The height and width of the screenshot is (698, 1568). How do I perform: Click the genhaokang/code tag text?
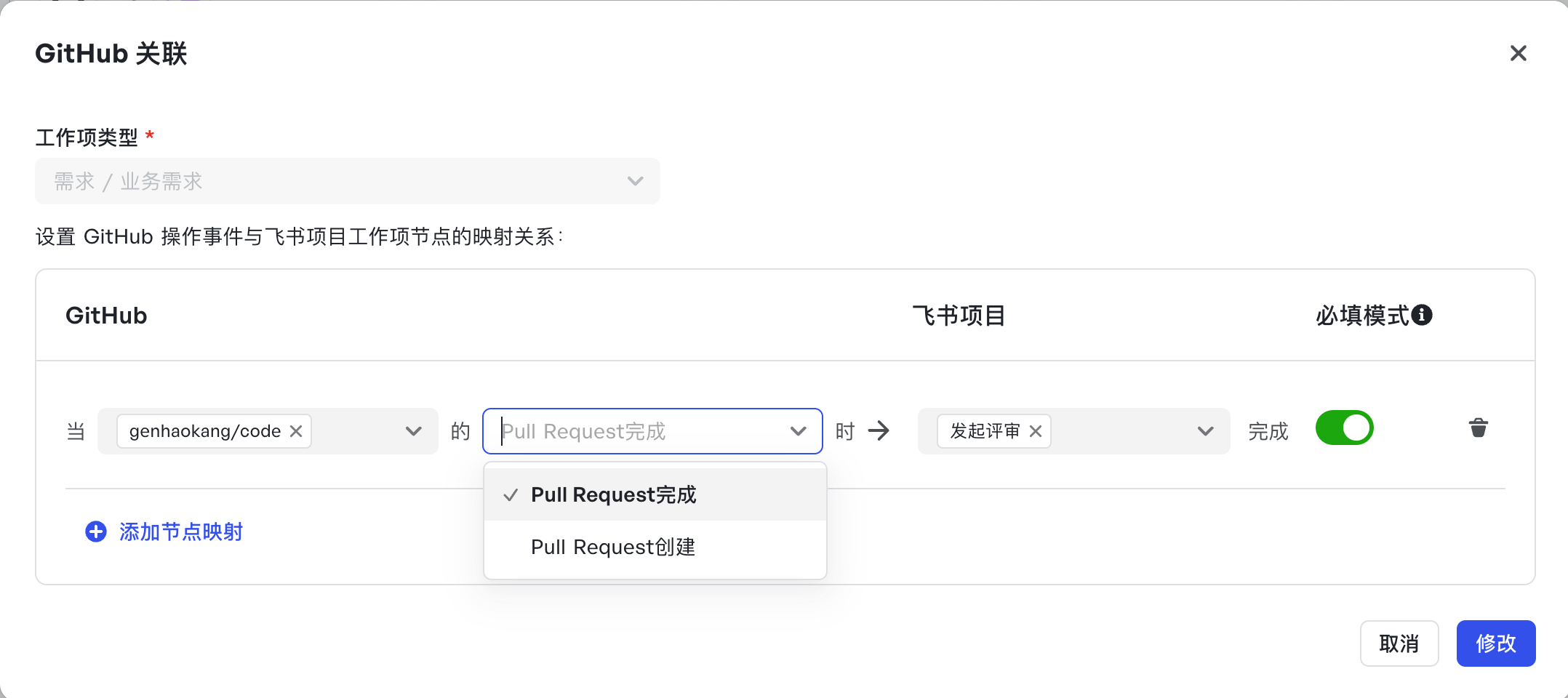click(x=205, y=431)
